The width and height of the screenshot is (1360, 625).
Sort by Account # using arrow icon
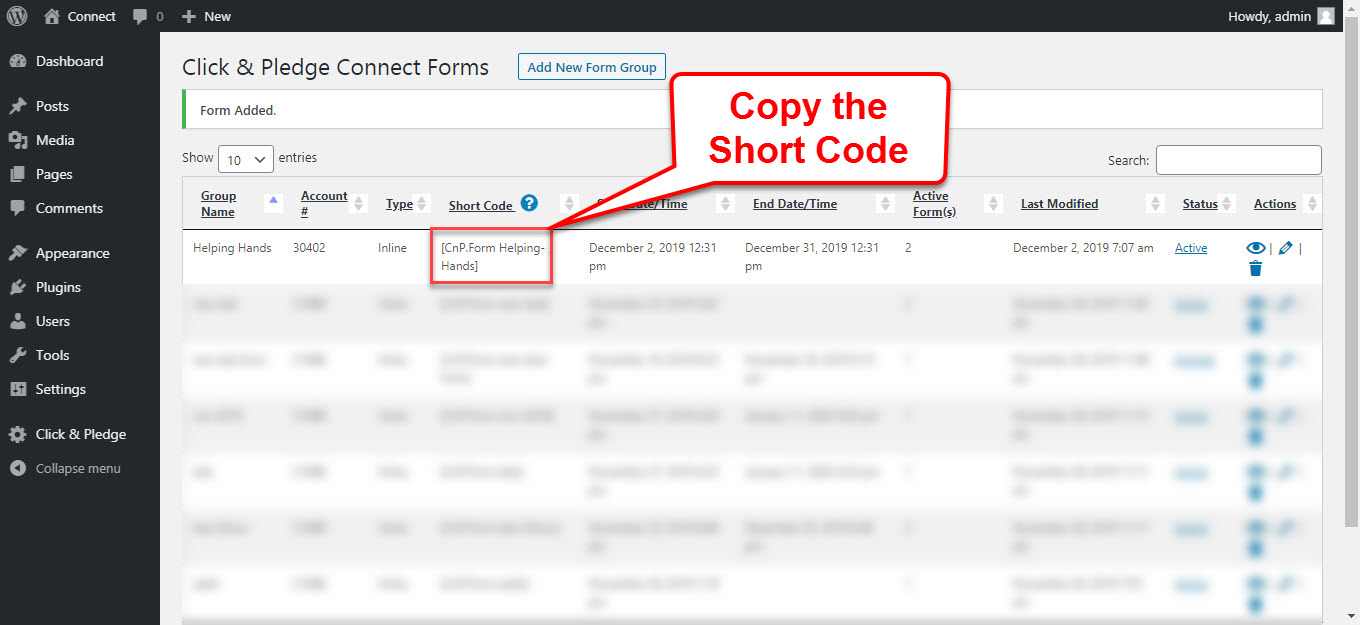(360, 203)
